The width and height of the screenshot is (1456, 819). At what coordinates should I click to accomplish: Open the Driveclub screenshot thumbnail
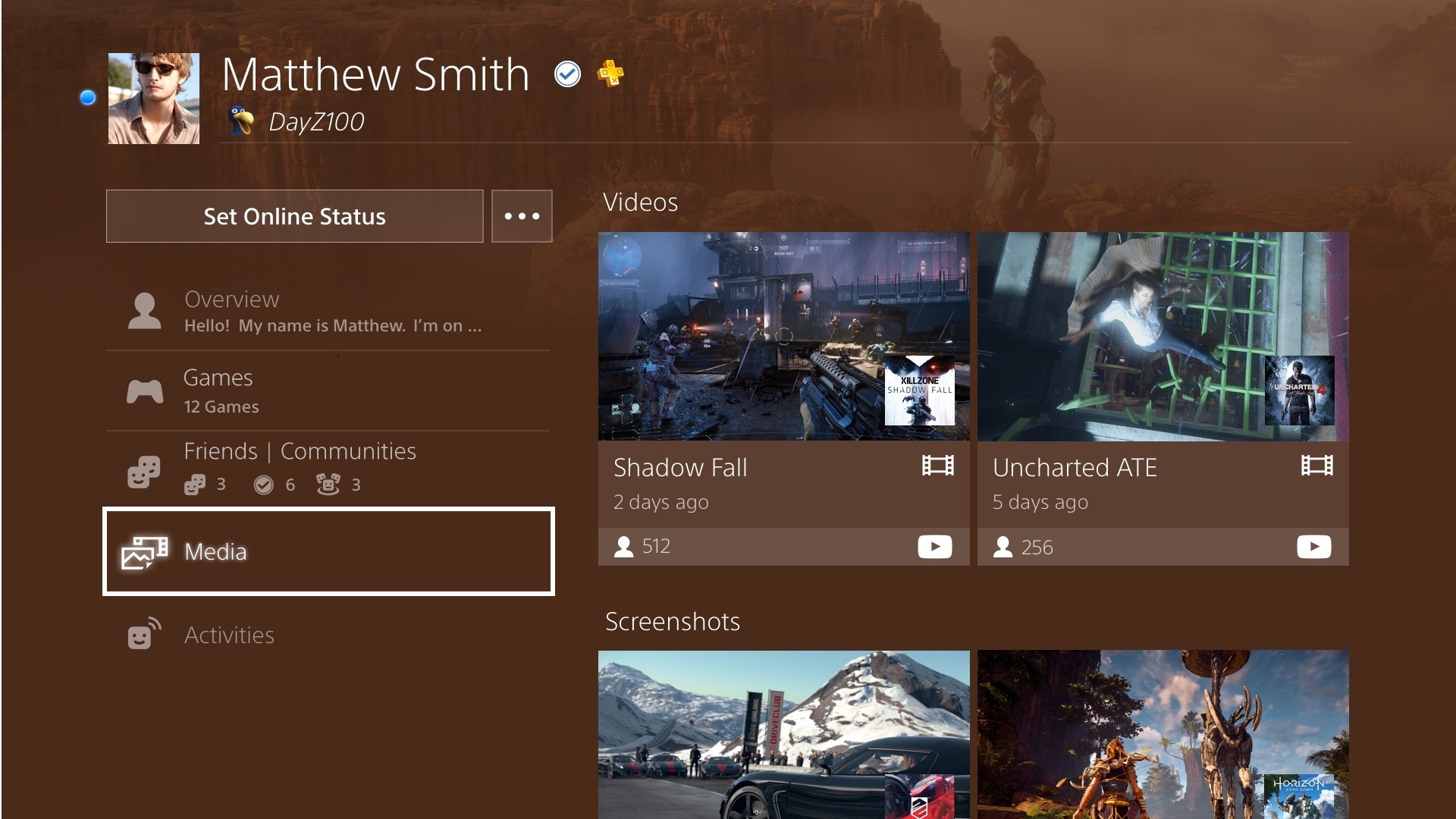point(783,733)
